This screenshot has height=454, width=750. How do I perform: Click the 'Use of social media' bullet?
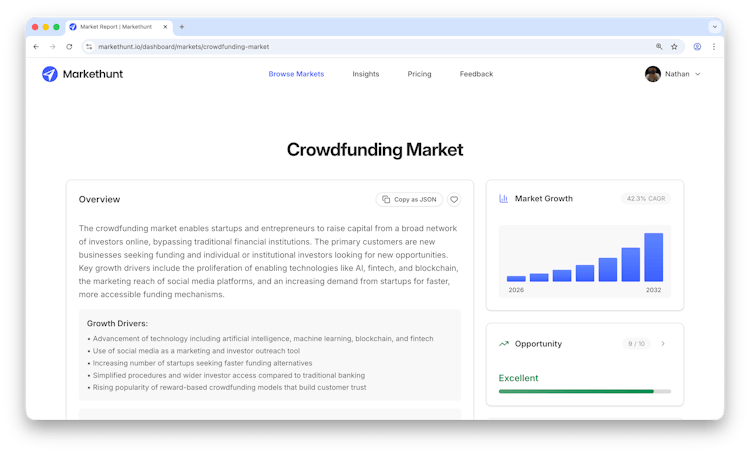point(194,351)
